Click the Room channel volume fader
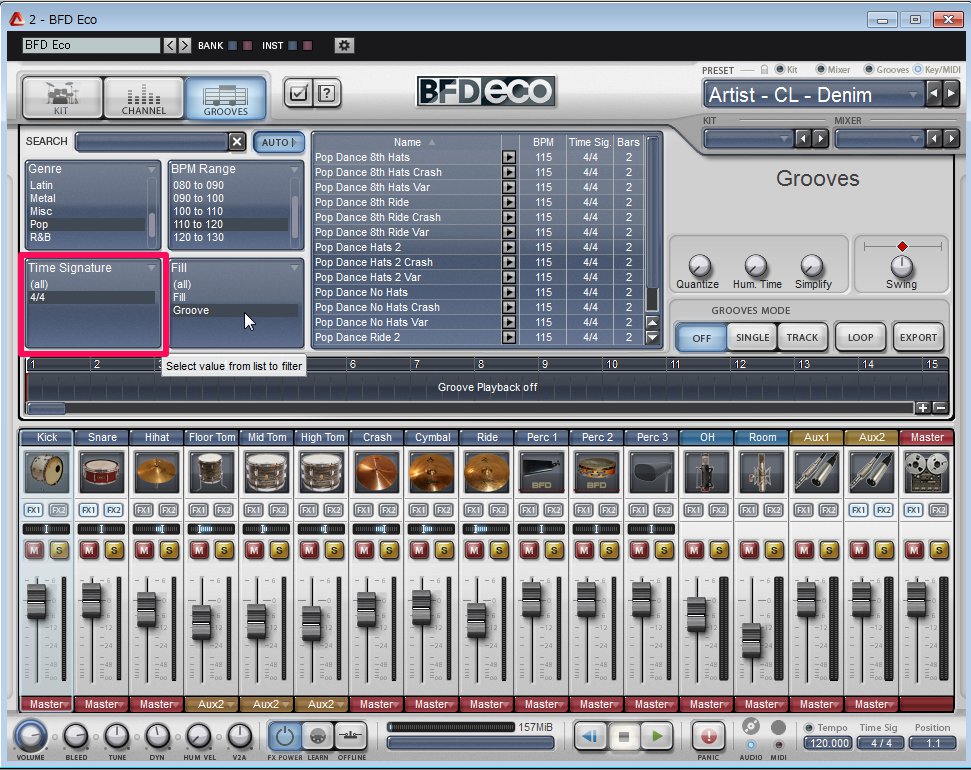The width and height of the screenshot is (971, 770). point(751,641)
